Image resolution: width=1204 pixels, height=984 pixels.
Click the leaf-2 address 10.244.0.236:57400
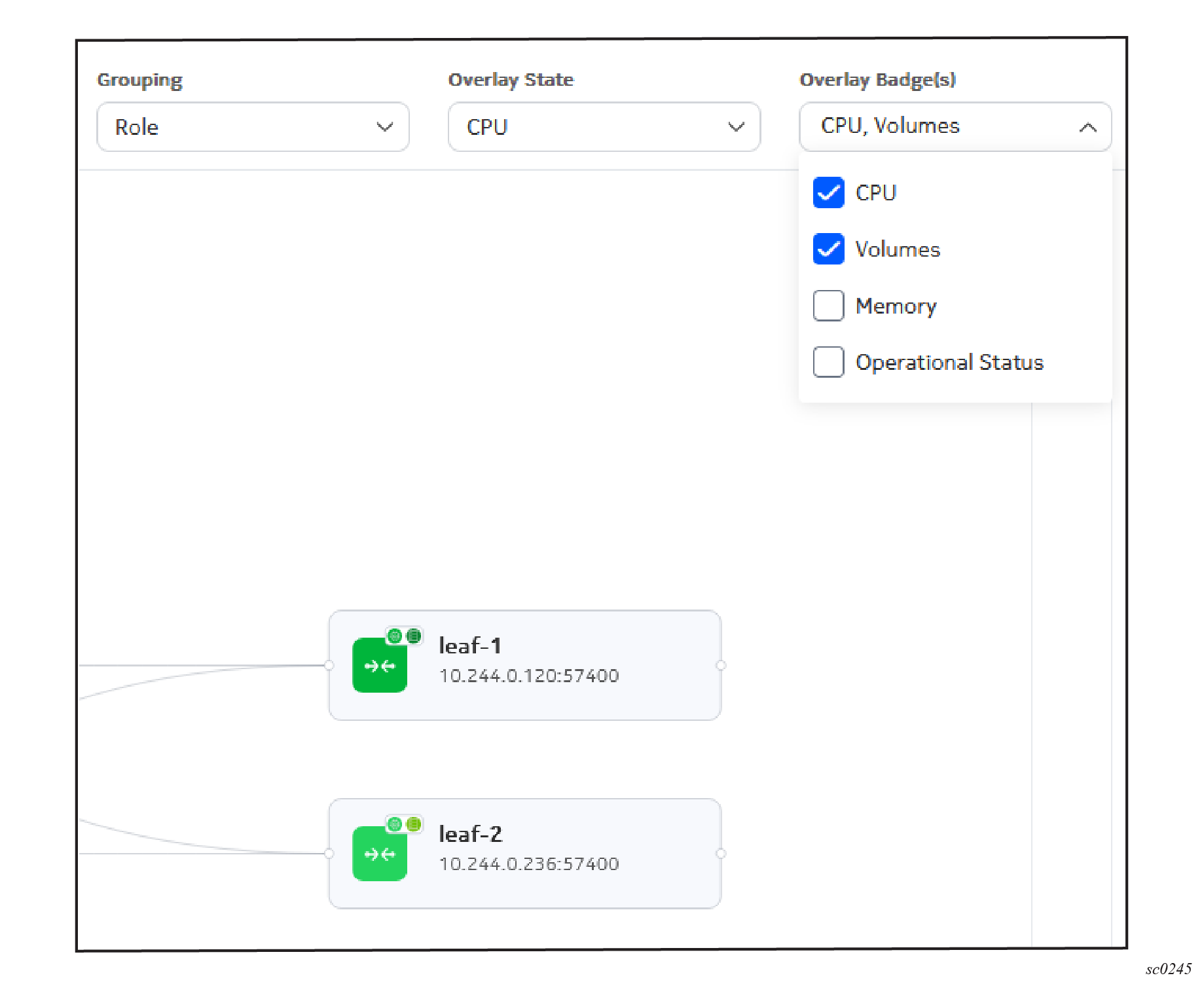tap(529, 864)
